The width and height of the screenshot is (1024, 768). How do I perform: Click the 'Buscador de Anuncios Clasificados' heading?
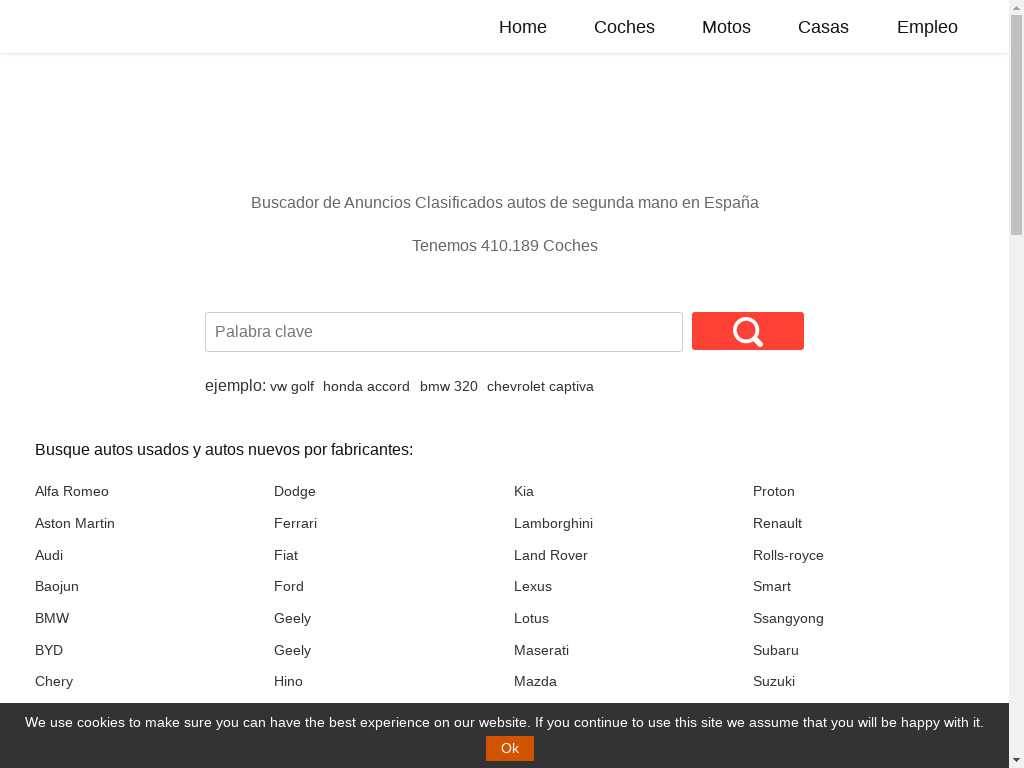click(x=504, y=202)
